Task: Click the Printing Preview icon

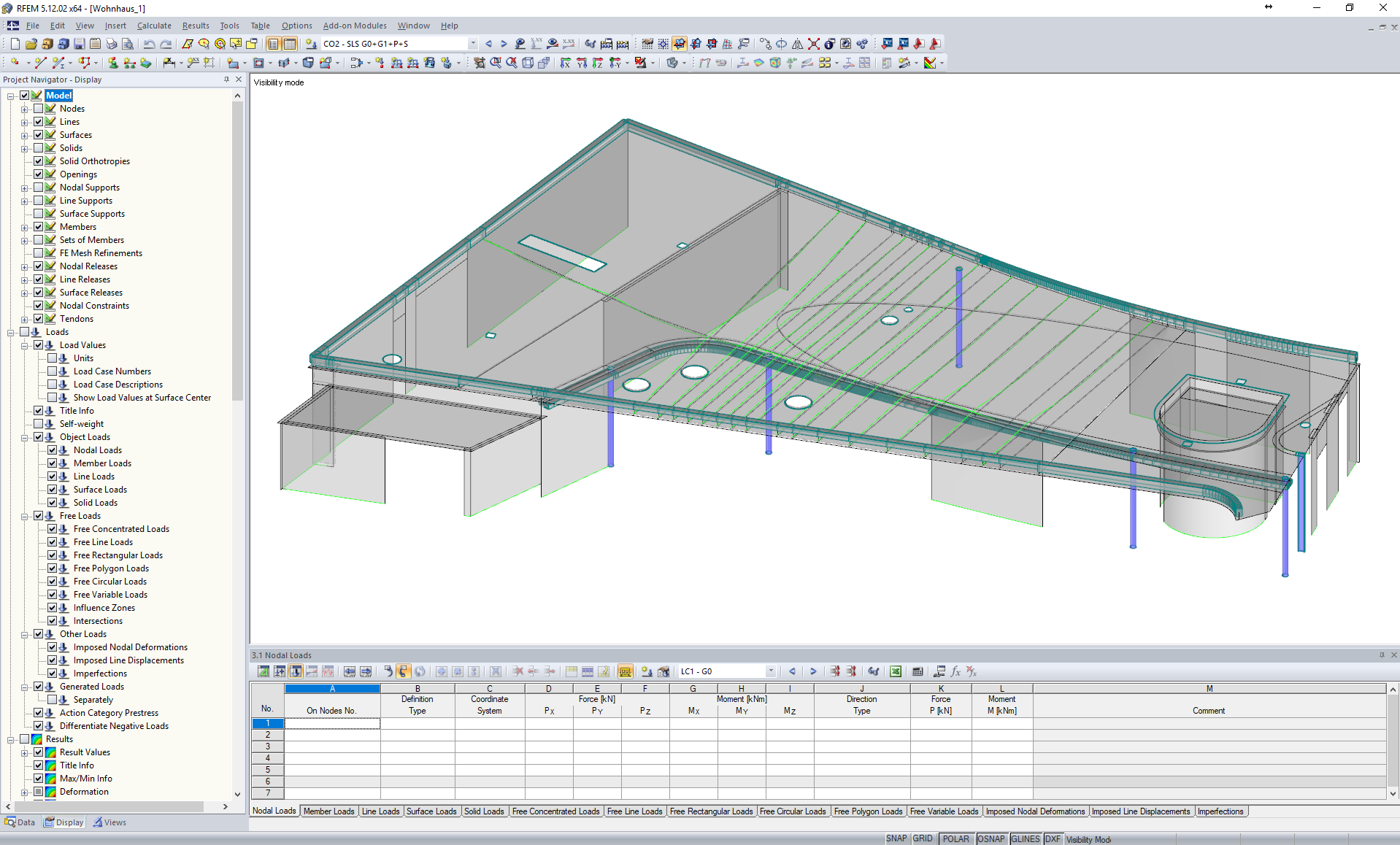Action: 128,44
